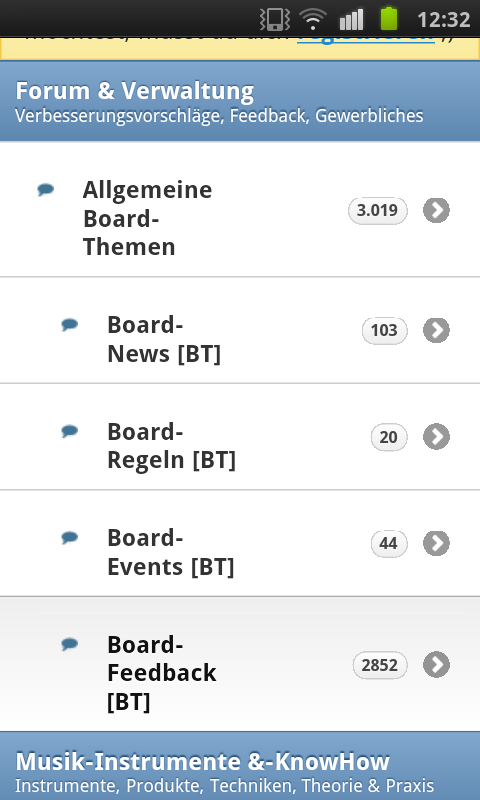Tap the 2852 count badge
480x800 pixels.
380,665
